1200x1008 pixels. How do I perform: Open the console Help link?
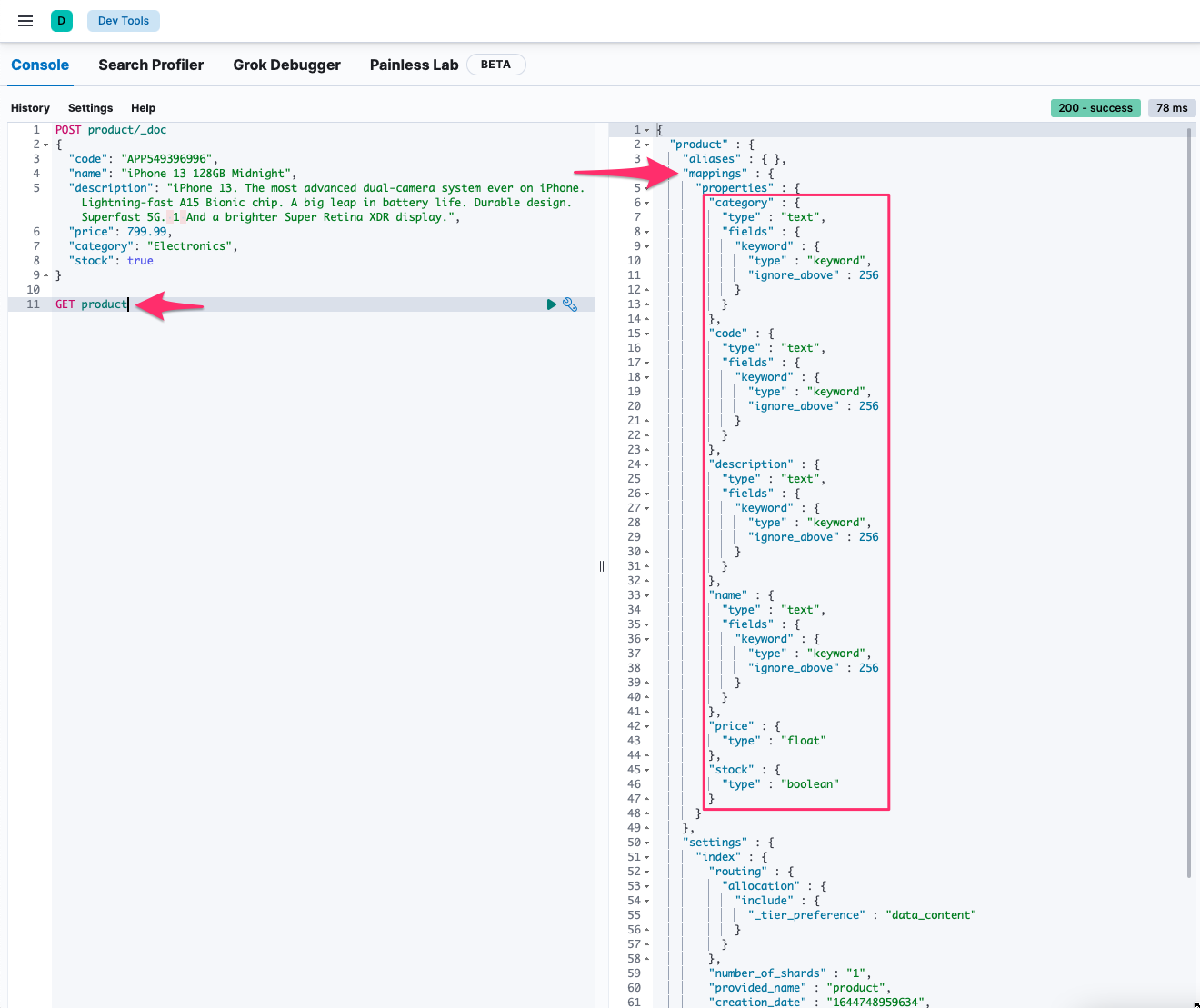pyautogui.click(x=143, y=108)
